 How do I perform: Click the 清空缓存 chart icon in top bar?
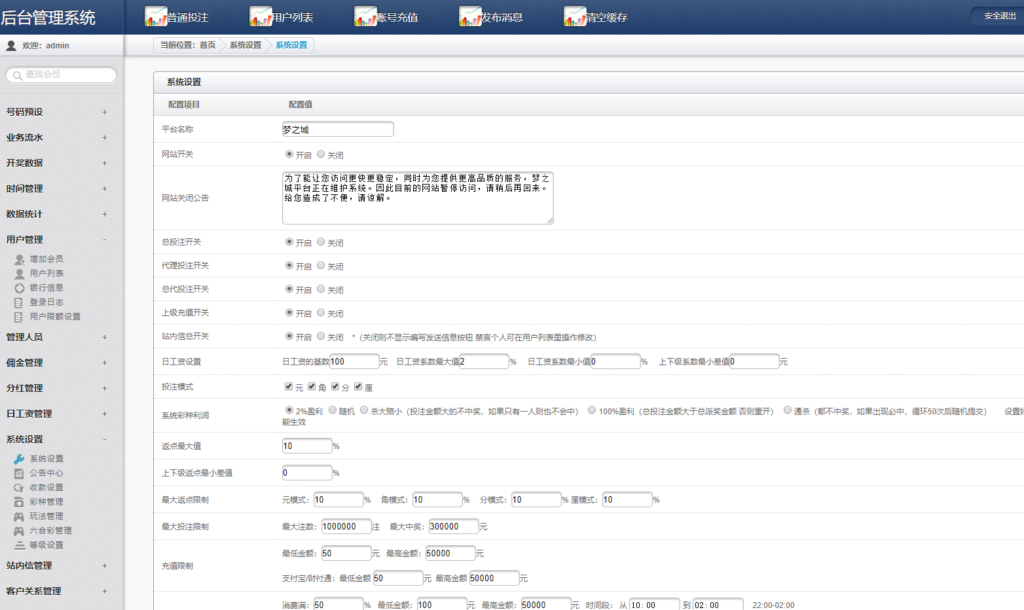pos(575,16)
